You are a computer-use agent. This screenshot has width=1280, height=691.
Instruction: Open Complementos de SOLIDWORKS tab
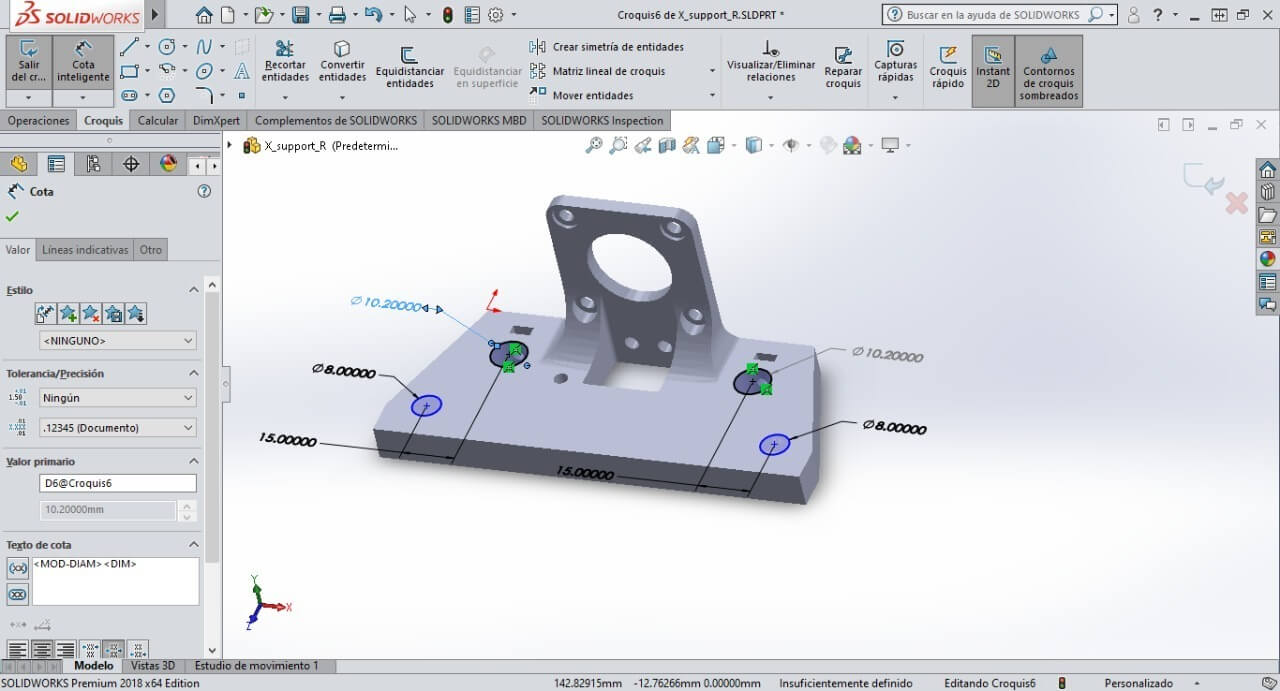pyautogui.click(x=336, y=120)
